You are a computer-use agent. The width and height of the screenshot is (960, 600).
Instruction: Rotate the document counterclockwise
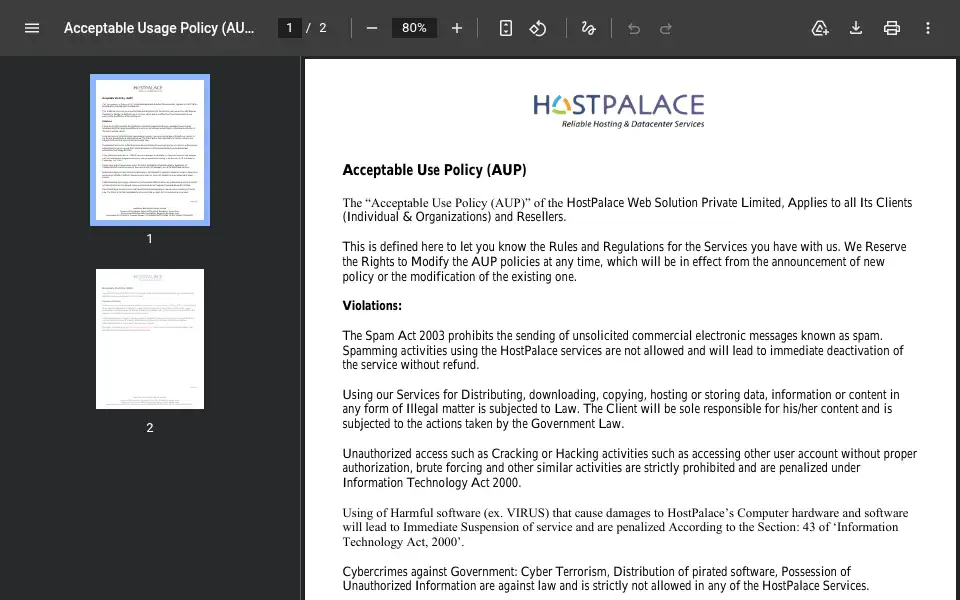[538, 28]
